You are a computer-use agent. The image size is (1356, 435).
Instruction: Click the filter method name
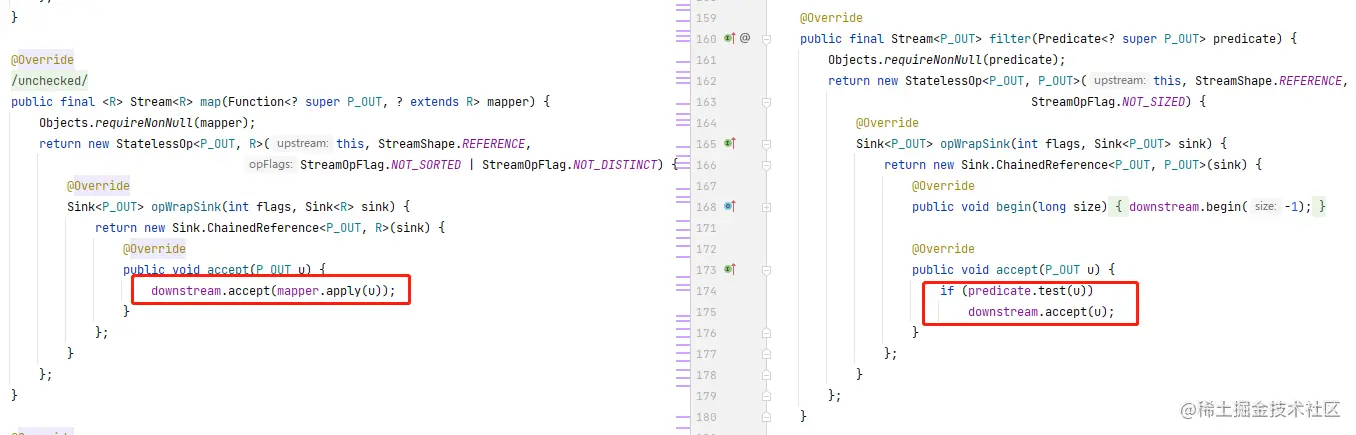[x=1010, y=39]
